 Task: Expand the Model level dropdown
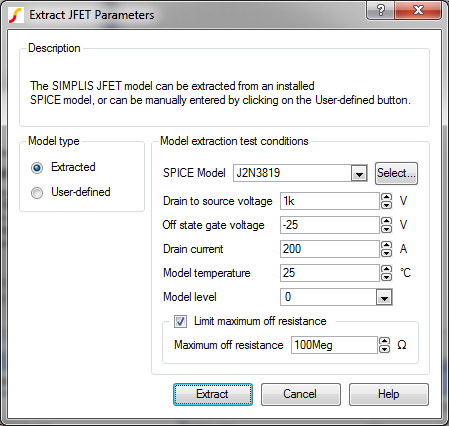point(384,297)
